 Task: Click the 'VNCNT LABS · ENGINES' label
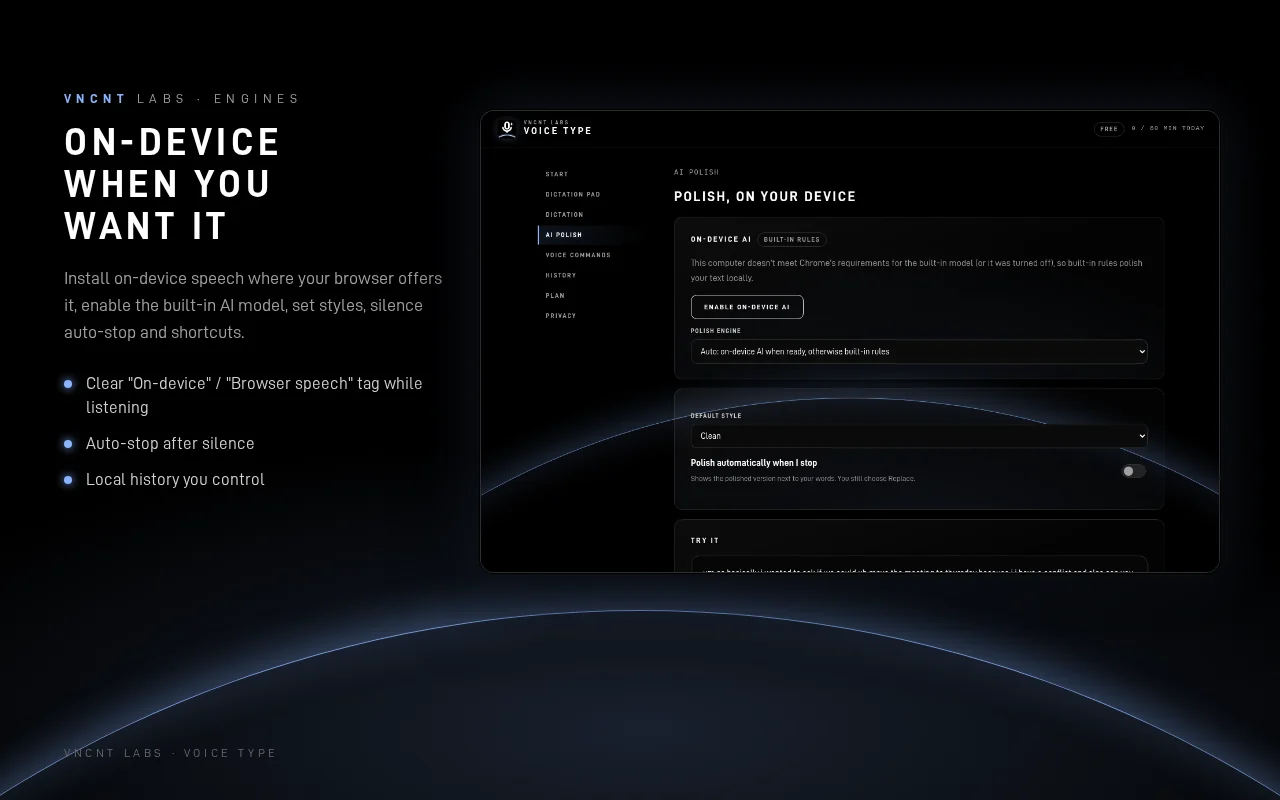[x=182, y=98]
